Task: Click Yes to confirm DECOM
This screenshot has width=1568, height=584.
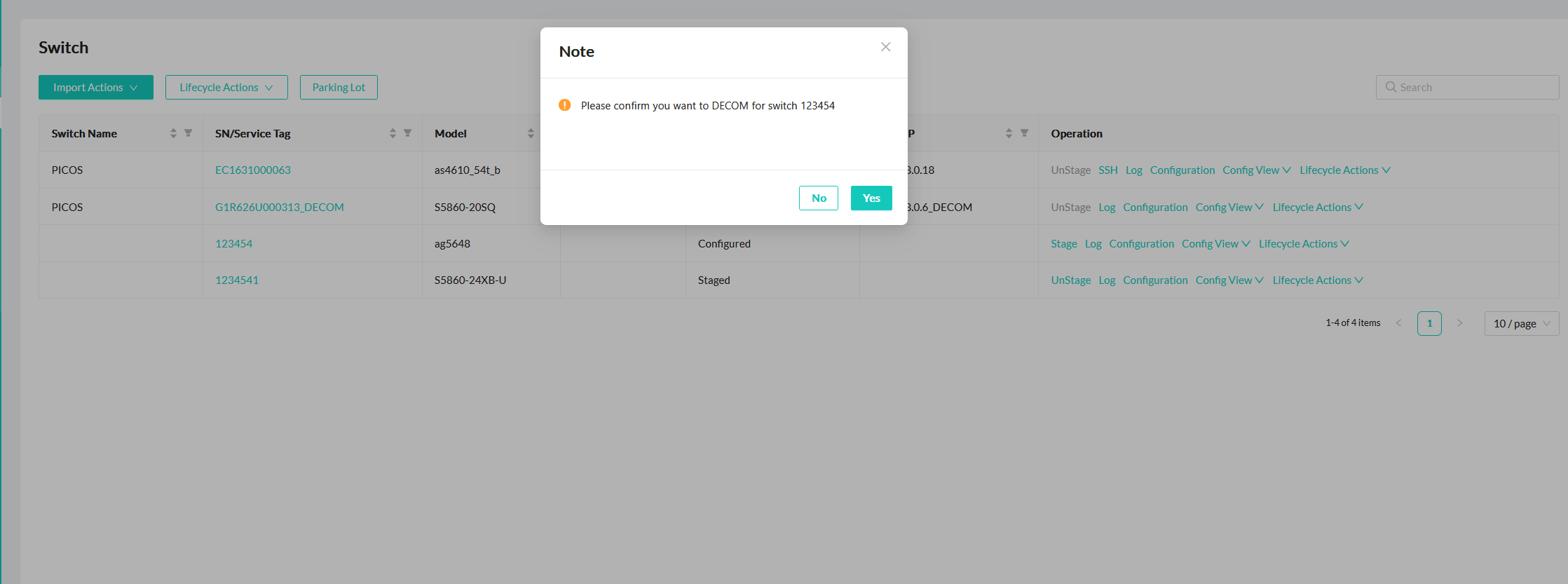Action: 871,198
